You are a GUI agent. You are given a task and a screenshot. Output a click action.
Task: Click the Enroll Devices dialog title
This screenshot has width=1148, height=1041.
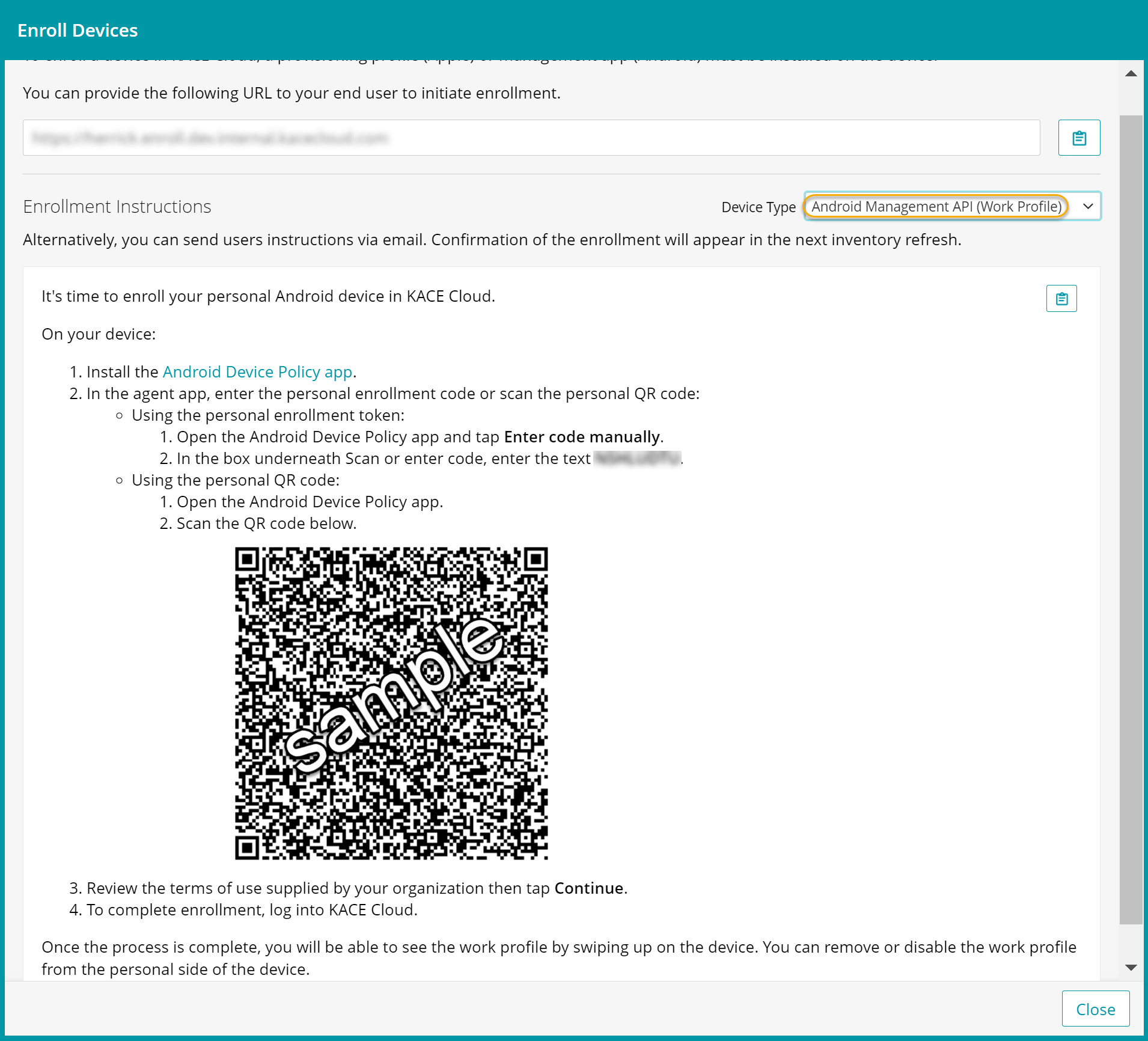coord(78,30)
